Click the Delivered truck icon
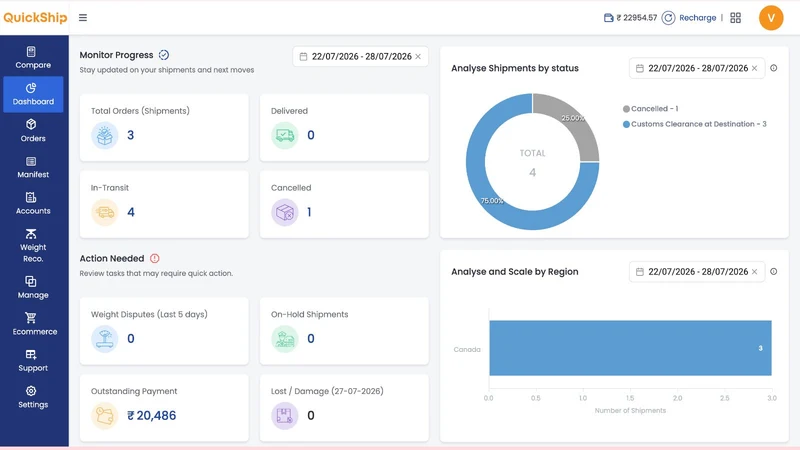This screenshot has height=450, width=800. (x=285, y=135)
